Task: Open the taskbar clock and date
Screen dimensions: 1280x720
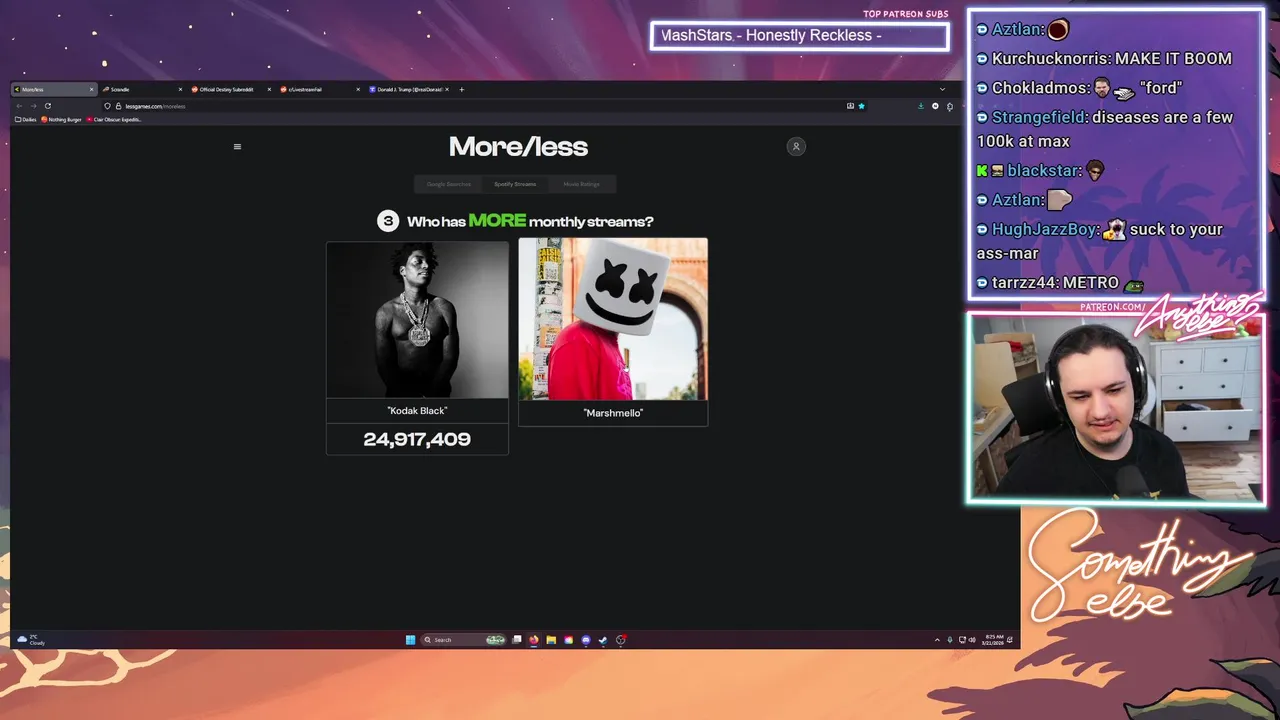Action: [x=994, y=640]
